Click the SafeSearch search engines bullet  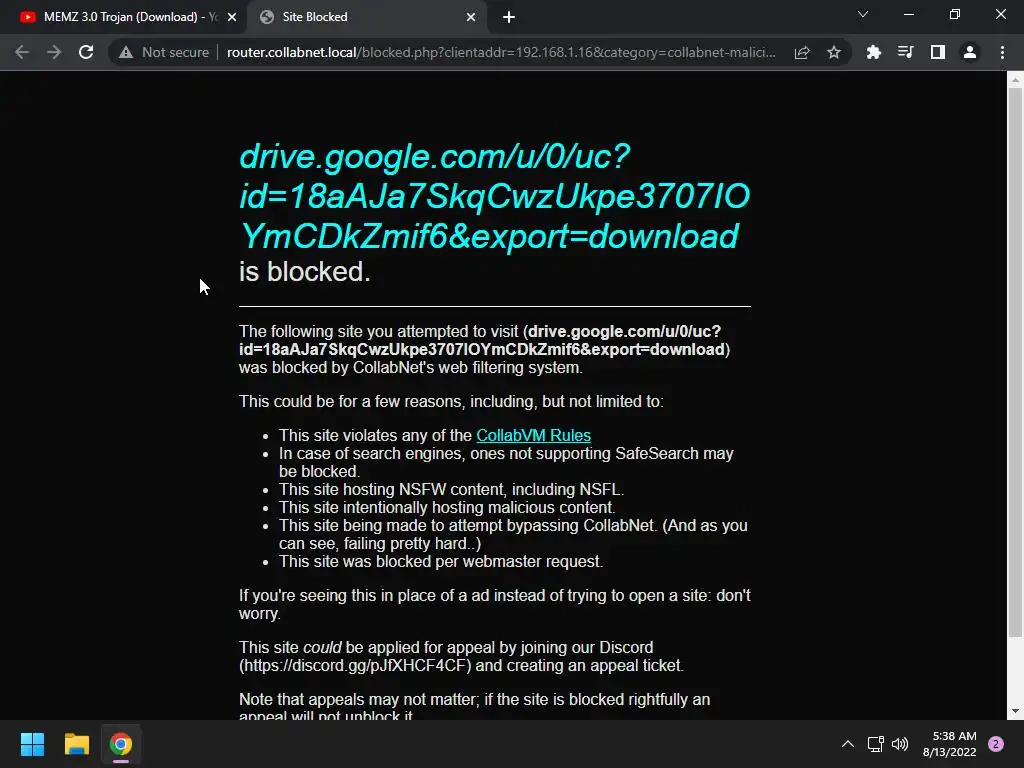pyautogui.click(x=506, y=462)
